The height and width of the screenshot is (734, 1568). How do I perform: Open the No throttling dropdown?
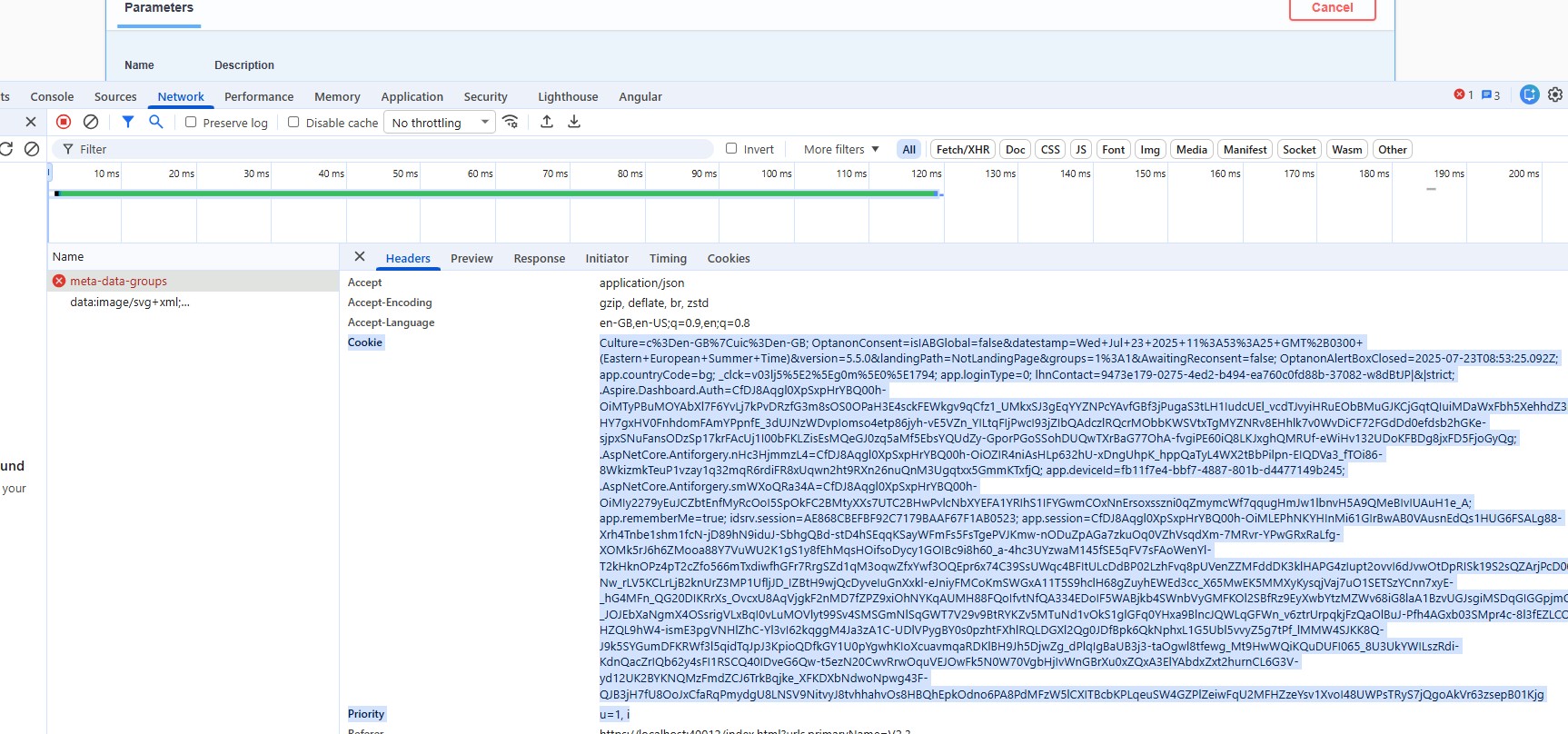pos(440,123)
